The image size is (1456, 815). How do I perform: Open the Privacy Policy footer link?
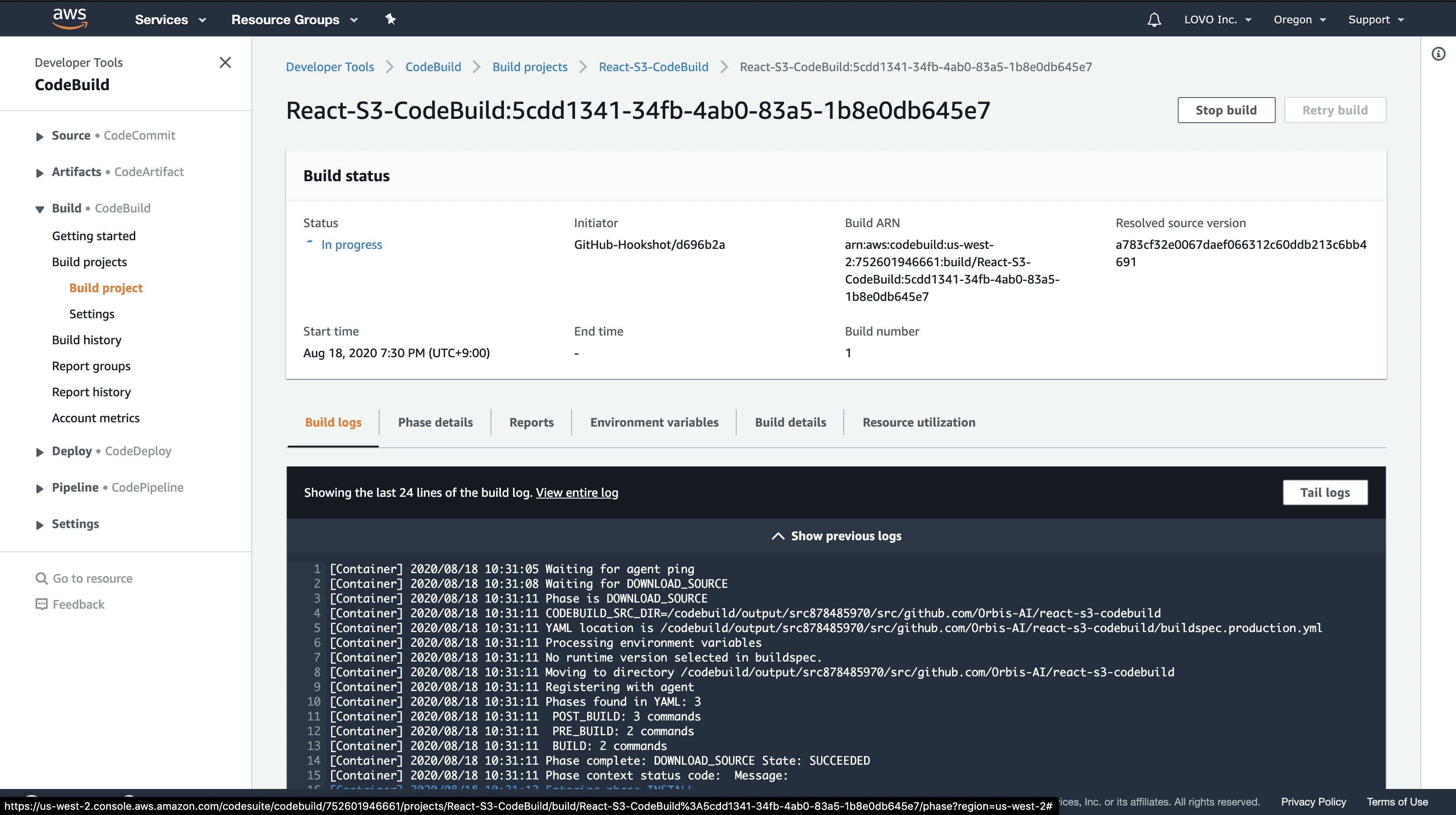point(1313,802)
